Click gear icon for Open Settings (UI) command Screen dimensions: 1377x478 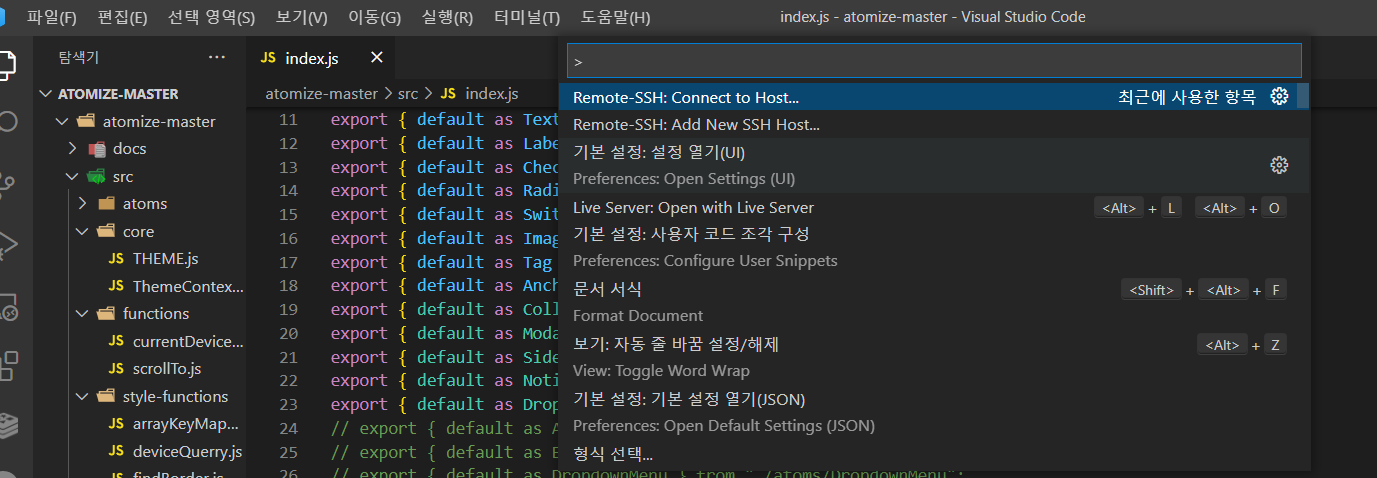click(1279, 165)
